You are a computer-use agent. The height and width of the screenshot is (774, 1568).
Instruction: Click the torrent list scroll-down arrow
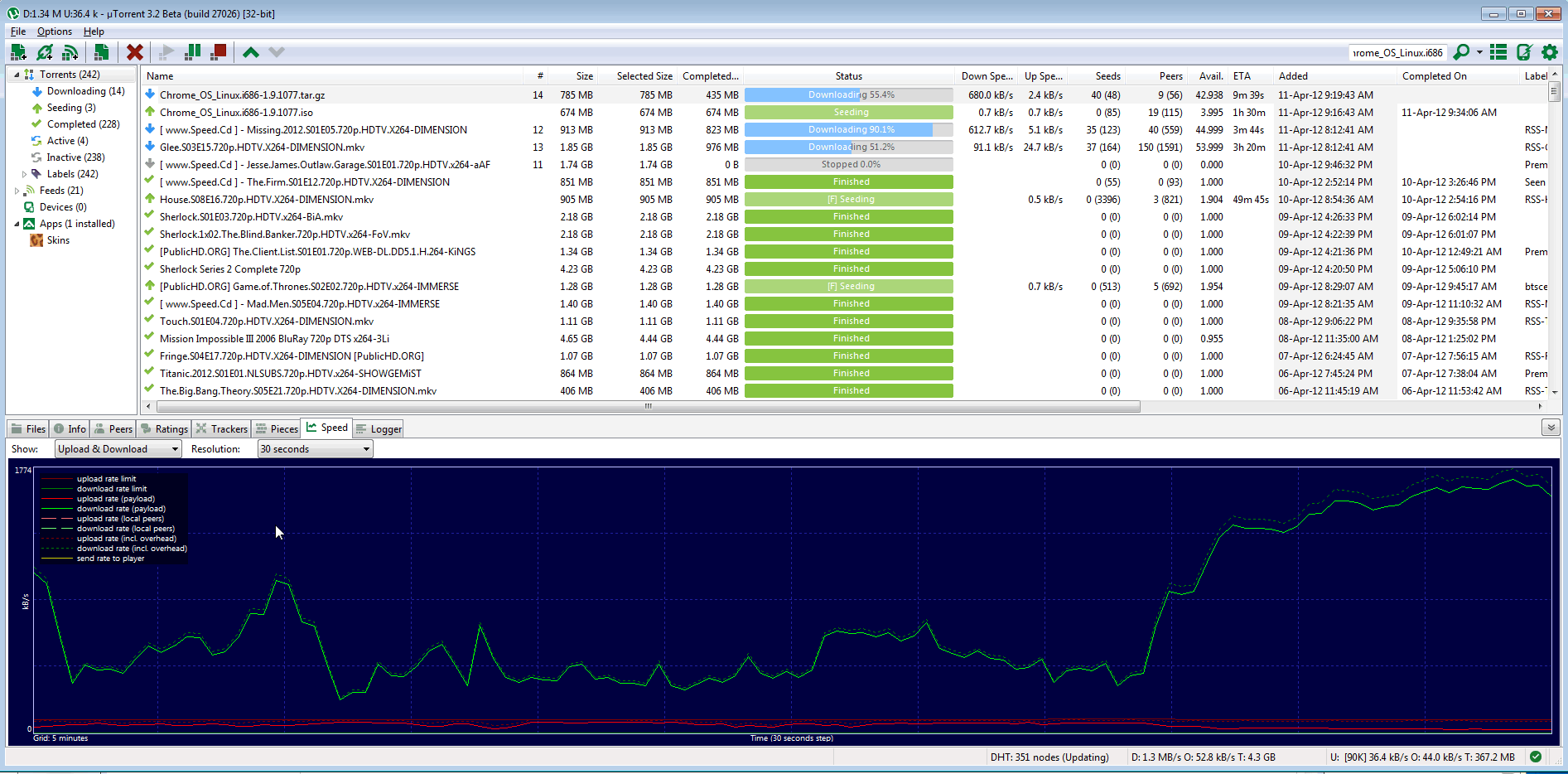(x=1555, y=392)
